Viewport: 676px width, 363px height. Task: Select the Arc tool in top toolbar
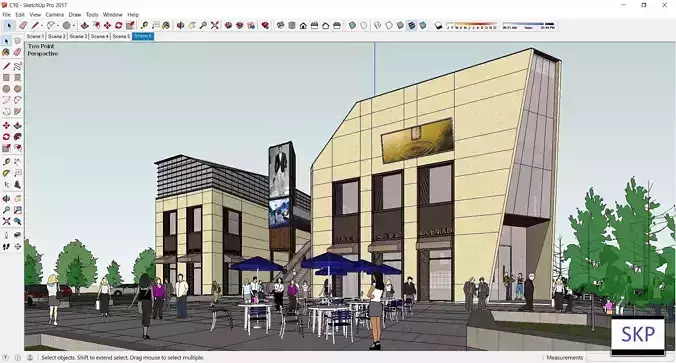[x=51, y=25]
